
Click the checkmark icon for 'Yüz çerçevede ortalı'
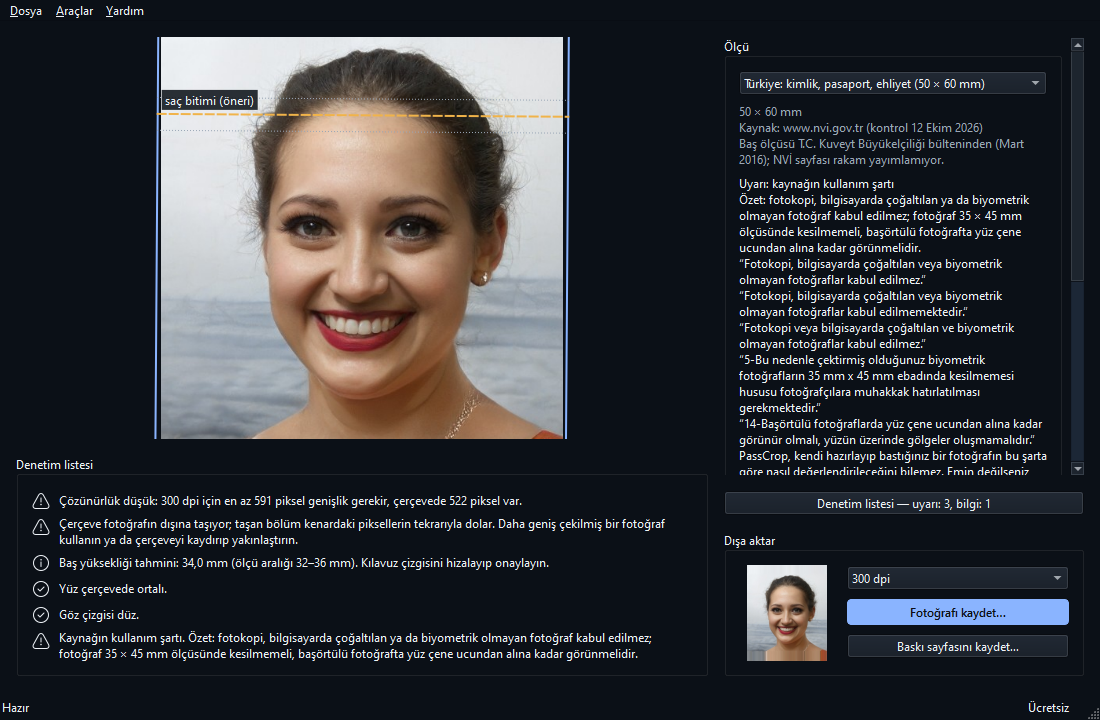coord(41,589)
